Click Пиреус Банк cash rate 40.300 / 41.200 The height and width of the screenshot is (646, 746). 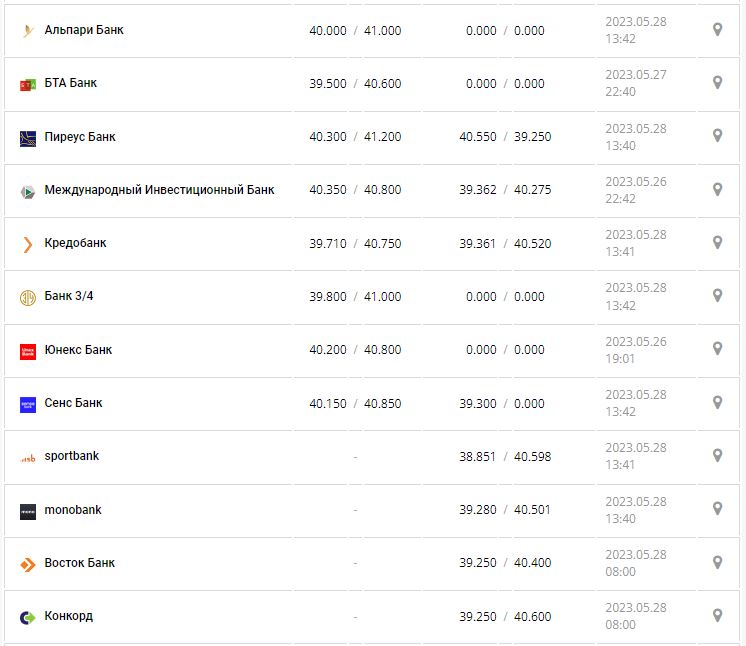(355, 137)
